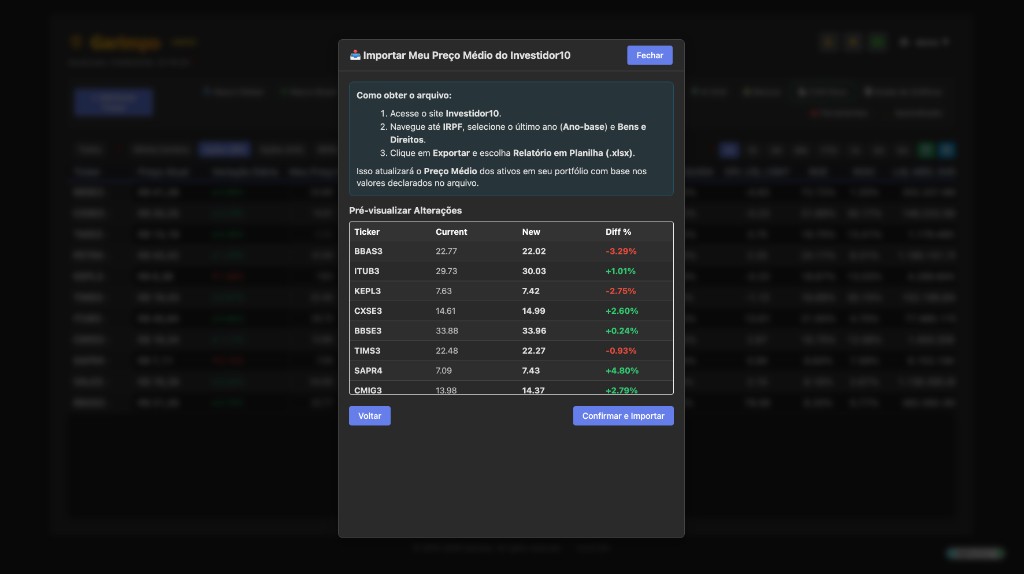The image size is (1024, 574).
Task: Click the -0.93% diff value for TIMS3
Action: tap(620, 351)
